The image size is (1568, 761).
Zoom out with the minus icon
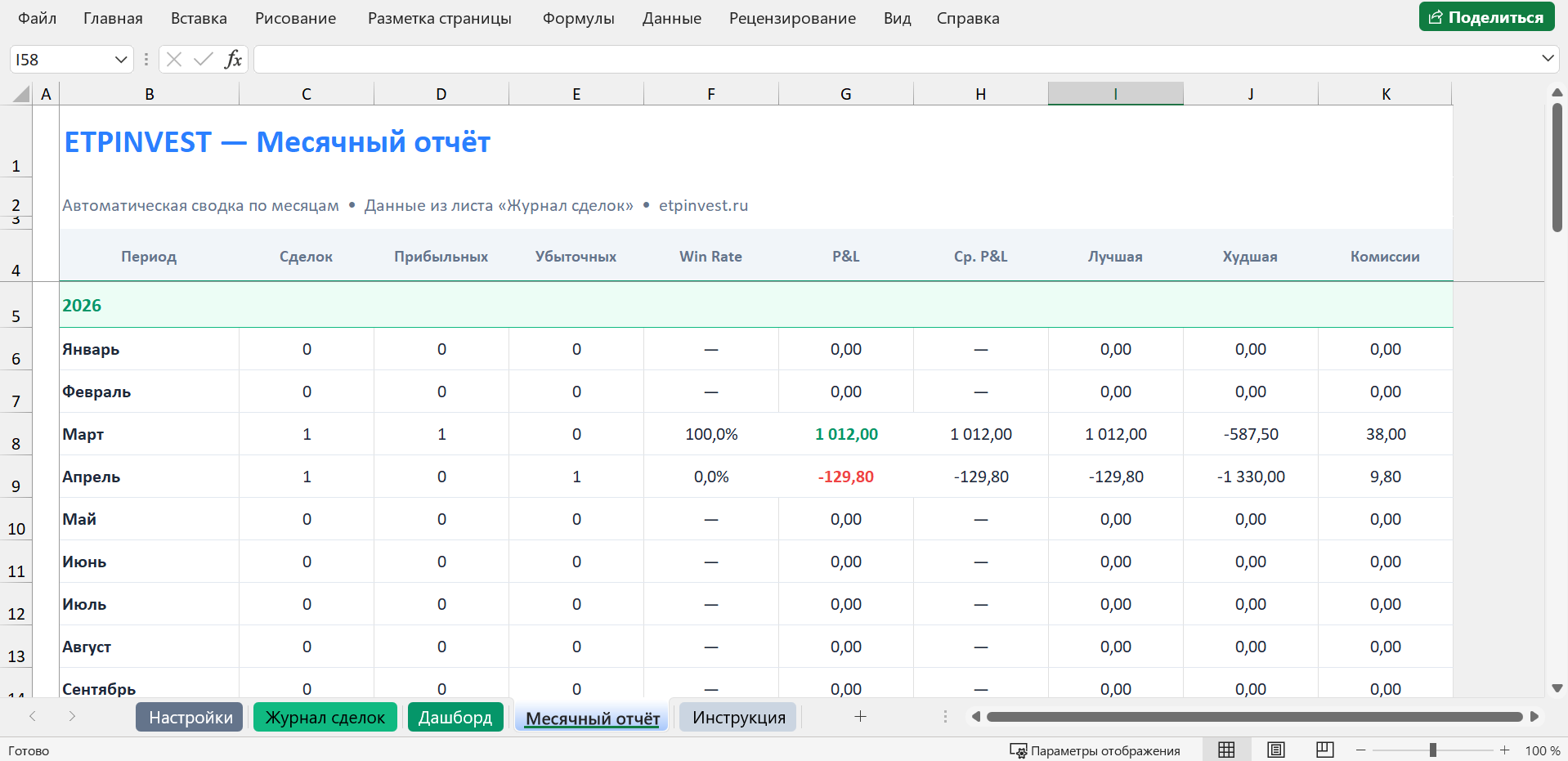[x=1361, y=750]
